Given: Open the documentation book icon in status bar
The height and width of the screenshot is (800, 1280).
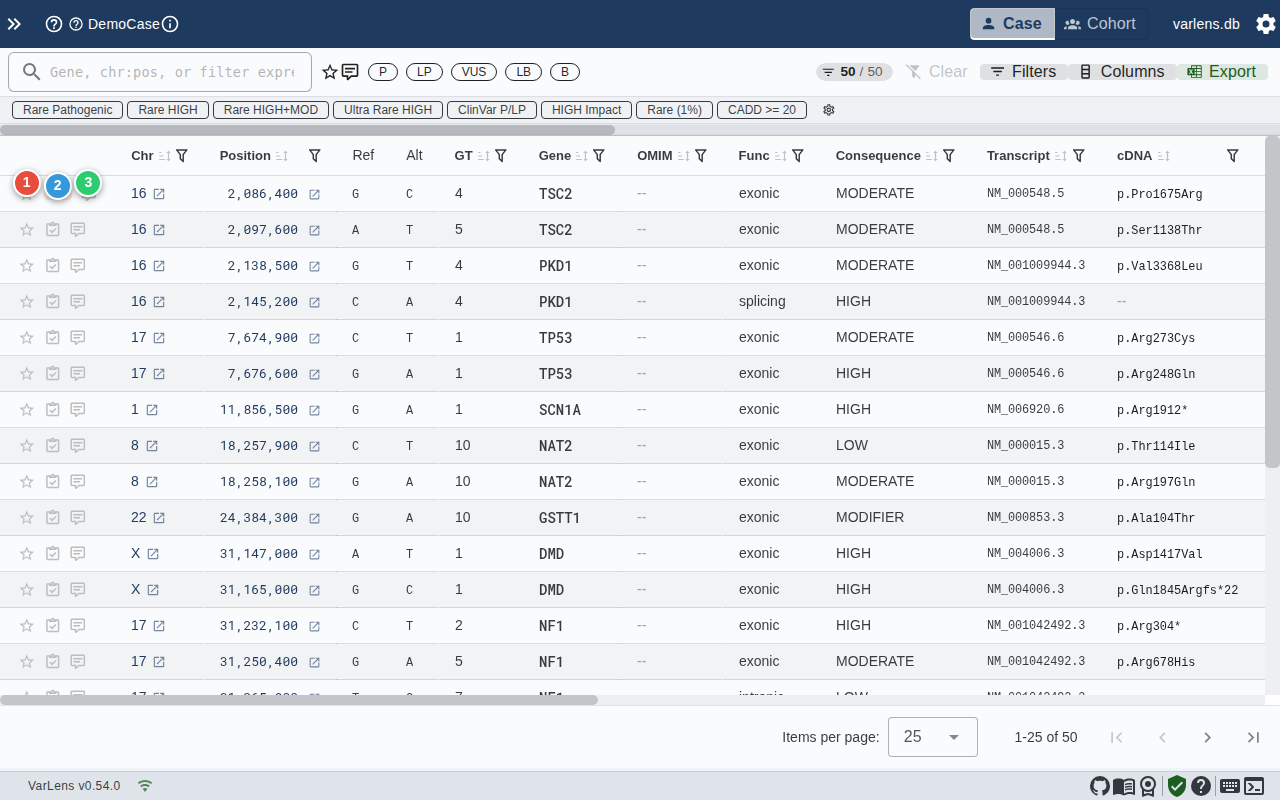Looking at the screenshot, I should pyautogui.click(x=1124, y=786).
